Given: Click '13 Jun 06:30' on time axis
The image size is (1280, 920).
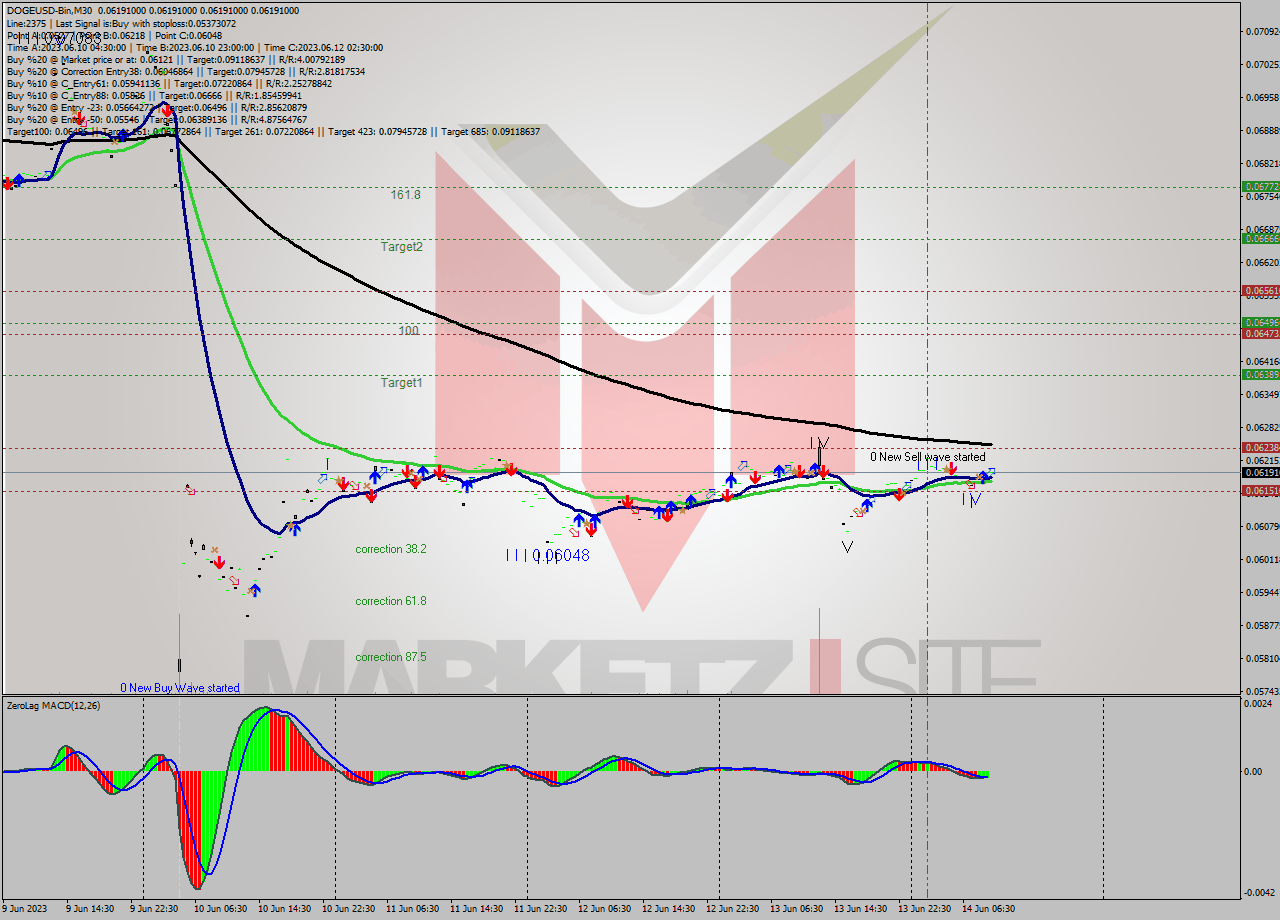Looking at the screenshot, I should [x=796, y=908].
